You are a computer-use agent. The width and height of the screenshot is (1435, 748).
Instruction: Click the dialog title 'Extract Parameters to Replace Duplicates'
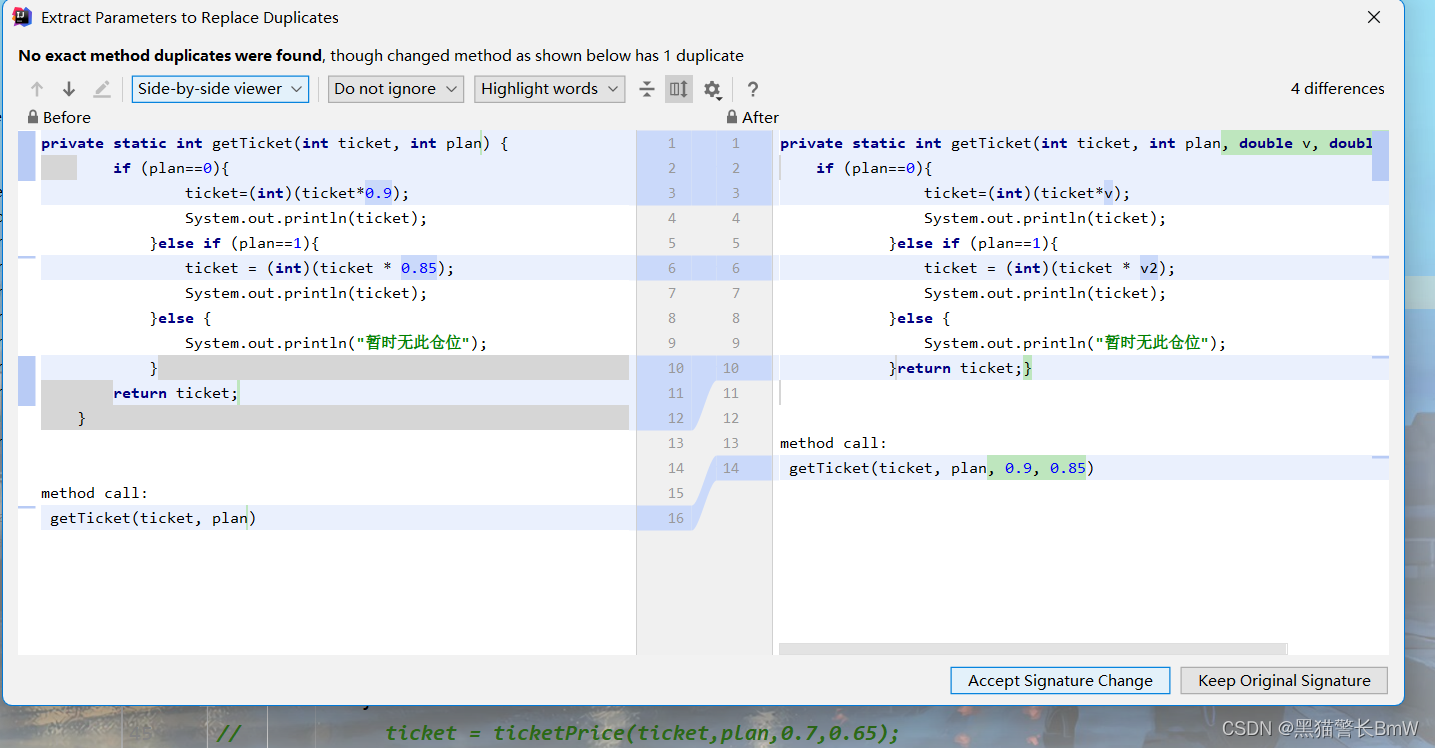click(x=190, y=17)
